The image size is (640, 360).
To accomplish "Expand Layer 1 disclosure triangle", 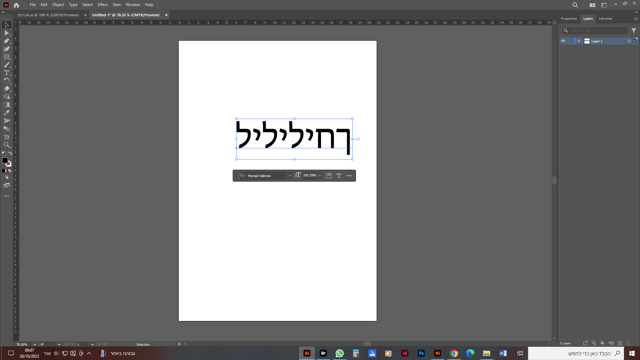I will point(579,41).
